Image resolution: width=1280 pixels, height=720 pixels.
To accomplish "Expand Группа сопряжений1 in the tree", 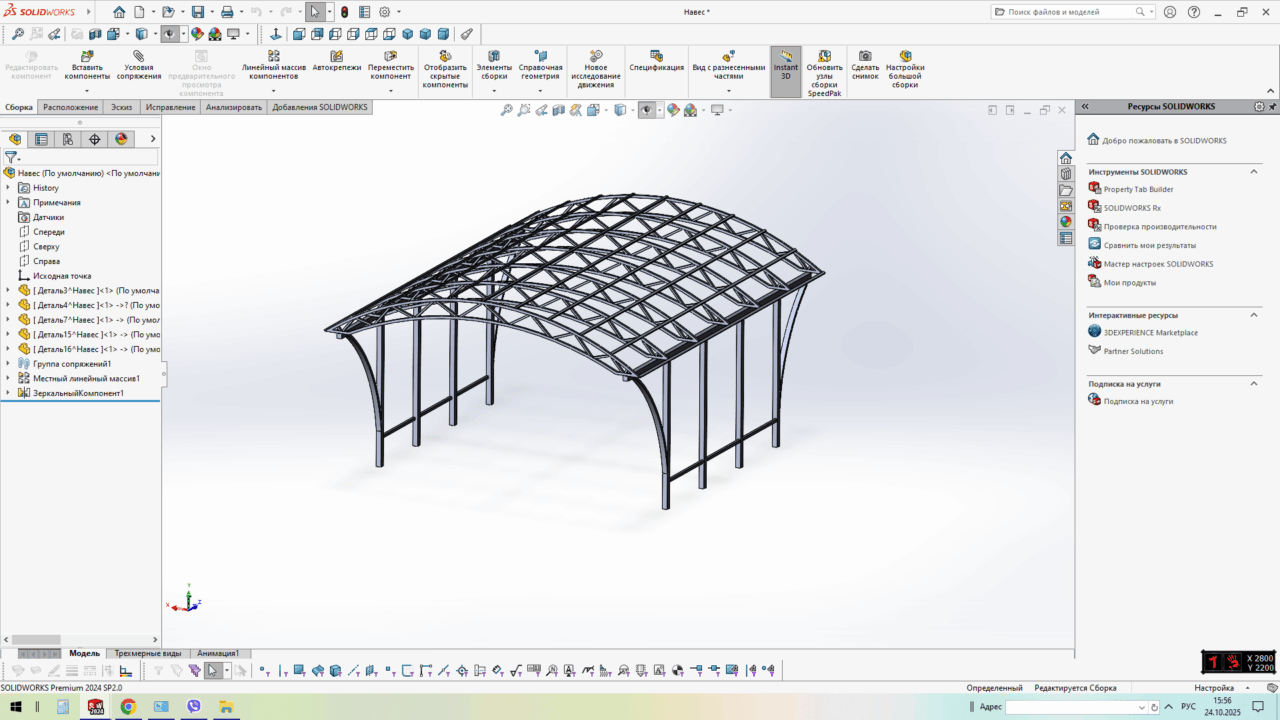I will [8, 364].
